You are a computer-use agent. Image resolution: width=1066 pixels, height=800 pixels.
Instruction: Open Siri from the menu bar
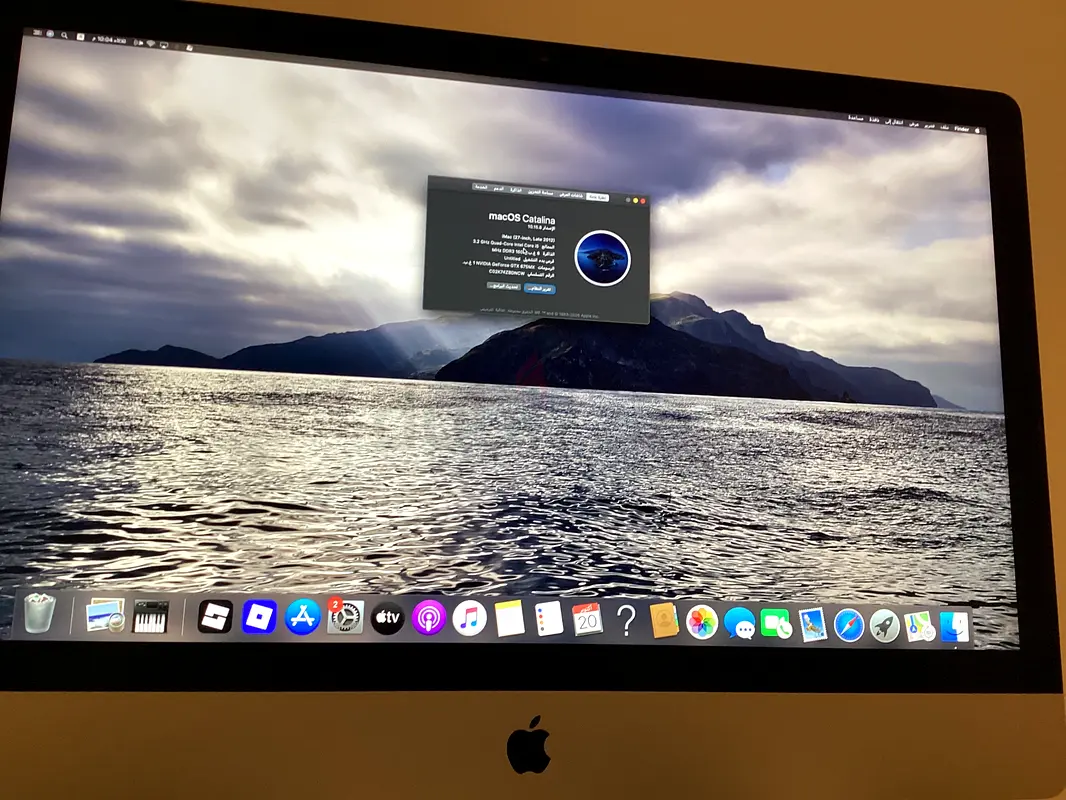50,33
